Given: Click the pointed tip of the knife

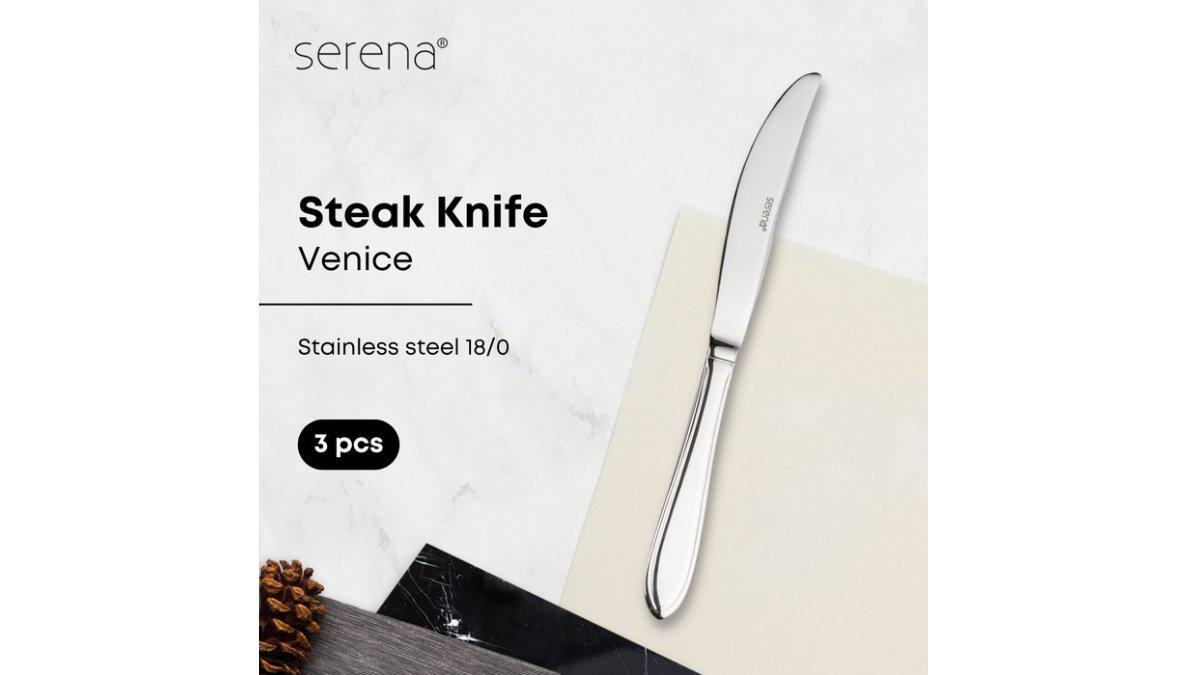Looking at the screenshot, I should coord(814,78).
